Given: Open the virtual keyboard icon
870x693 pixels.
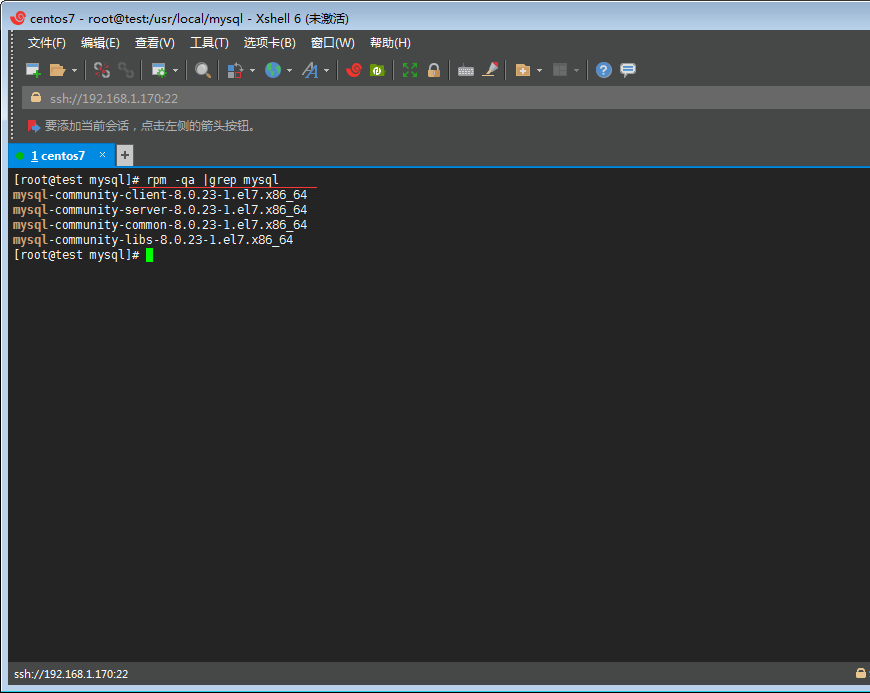Looking at the screenshot, I should (x=466, y=70).
